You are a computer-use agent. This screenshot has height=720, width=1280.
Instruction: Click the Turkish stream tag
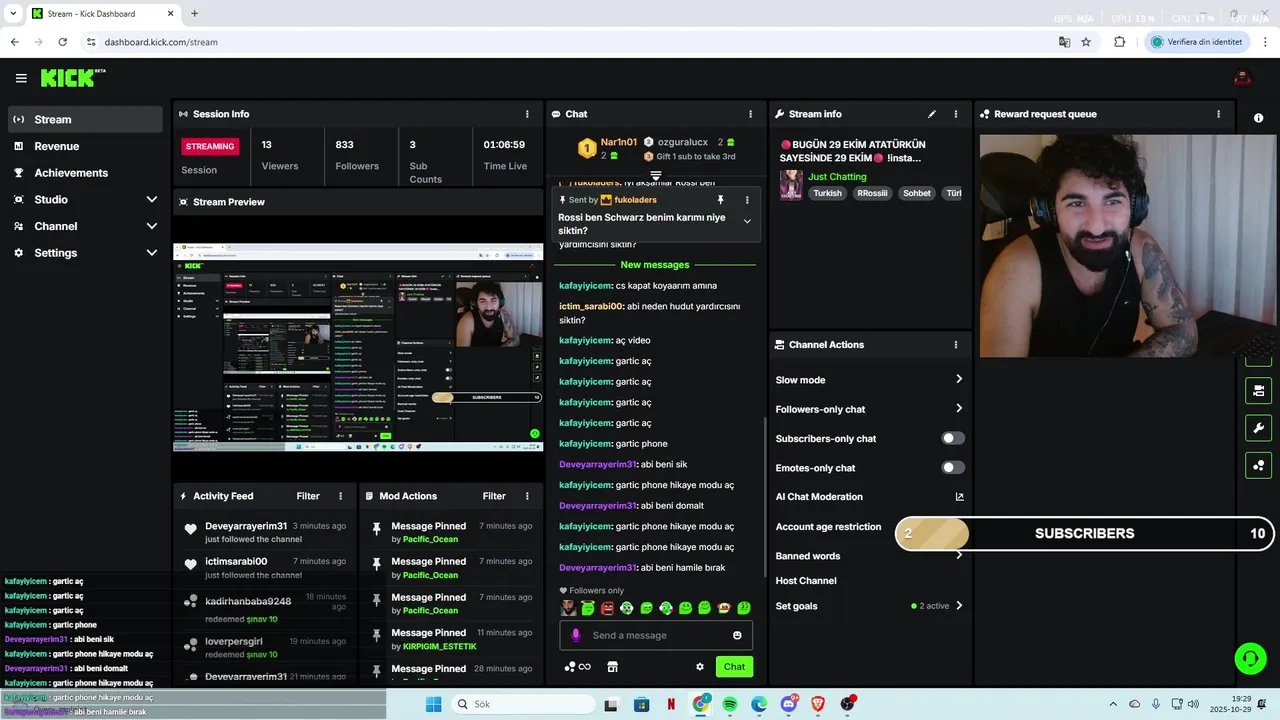click(827, 193)
